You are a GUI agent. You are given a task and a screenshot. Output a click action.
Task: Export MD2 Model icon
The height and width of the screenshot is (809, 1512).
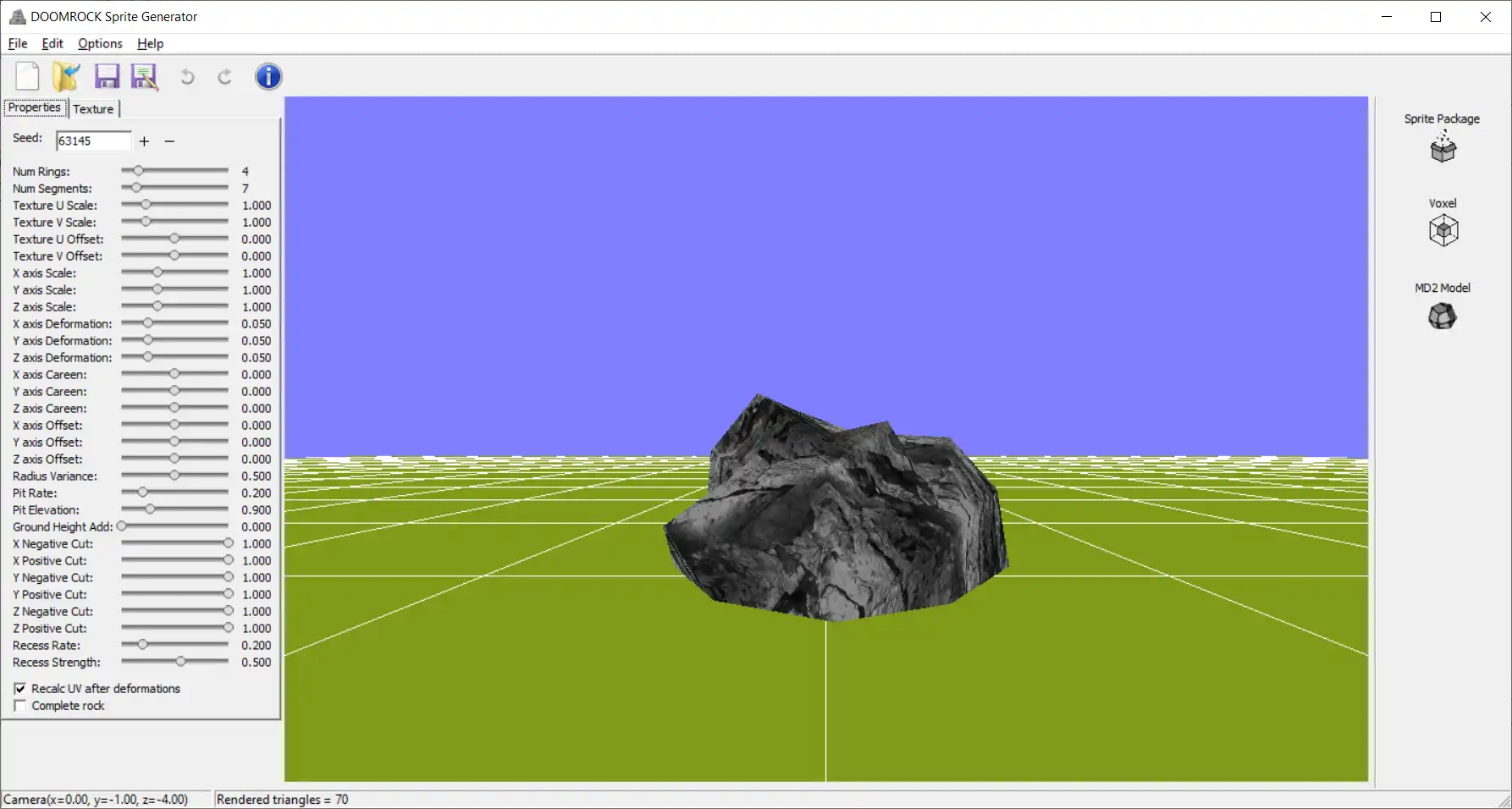(1443, 316)
